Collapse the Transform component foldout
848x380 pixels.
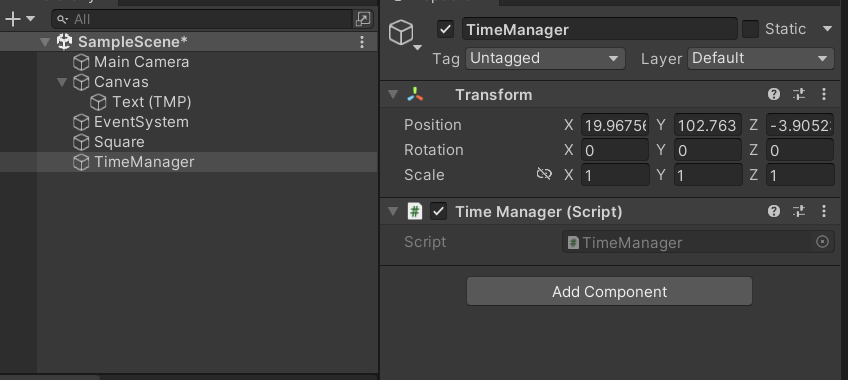[393, 95]
